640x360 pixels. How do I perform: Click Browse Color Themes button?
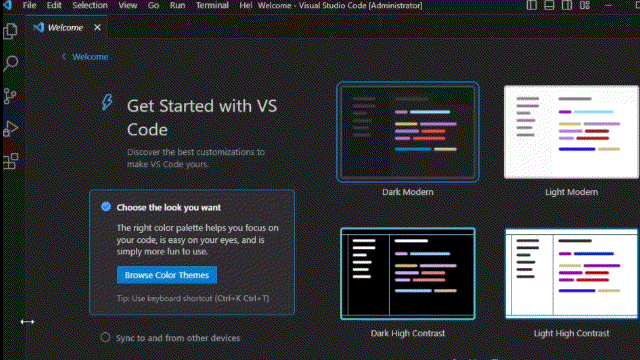tap(167, 275)
